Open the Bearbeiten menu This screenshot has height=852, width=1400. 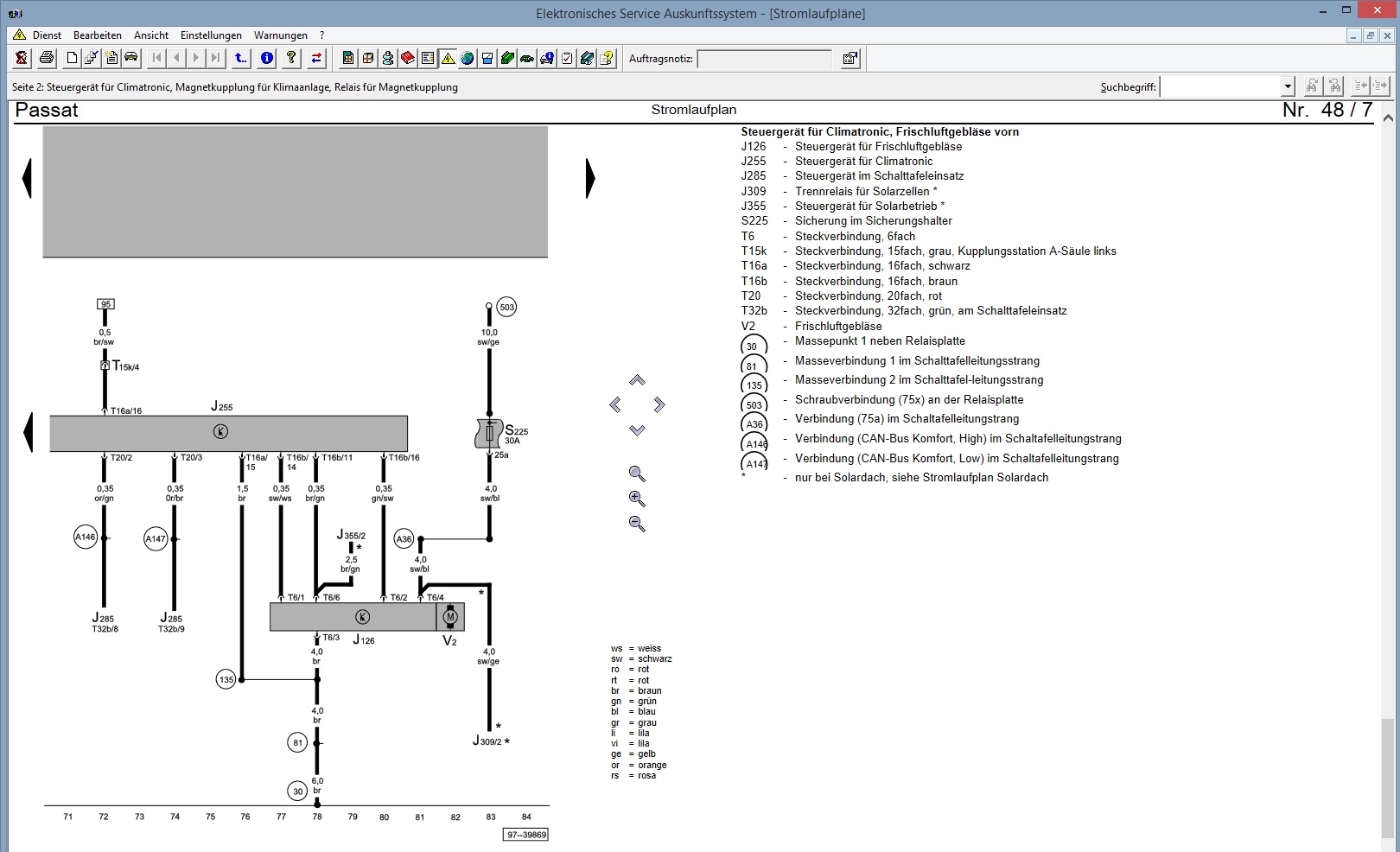pyautogui.click(x=98, y=35)
